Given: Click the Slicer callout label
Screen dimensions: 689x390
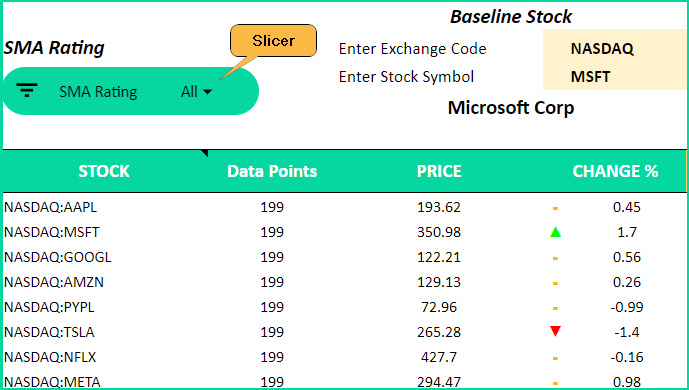Looking at the screenshot, I should click(273, 41).
